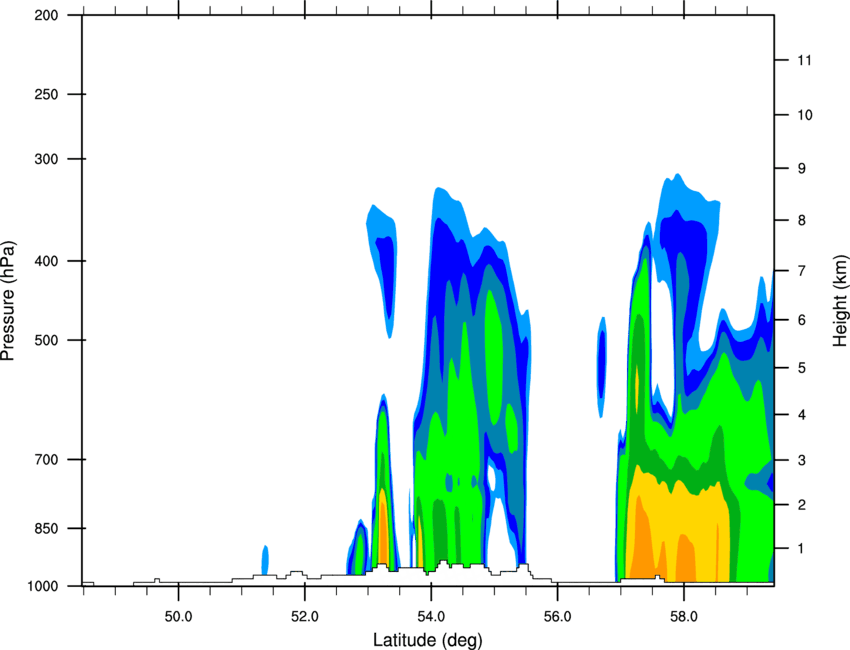Click the pressure axis label 850
This screenshot has height=650, width=850.
46,528
